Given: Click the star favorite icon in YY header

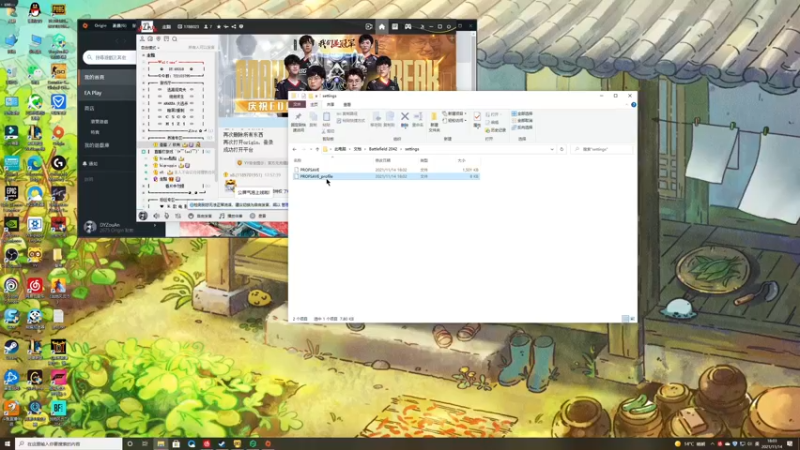Looking at the screenshot, I should click(x=219, y=27).
